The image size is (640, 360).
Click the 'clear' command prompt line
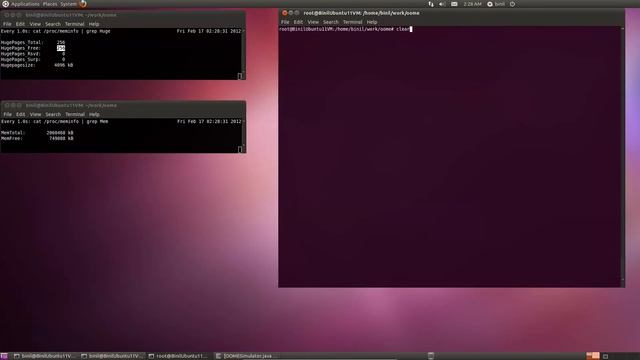click(x=346, y=29)
